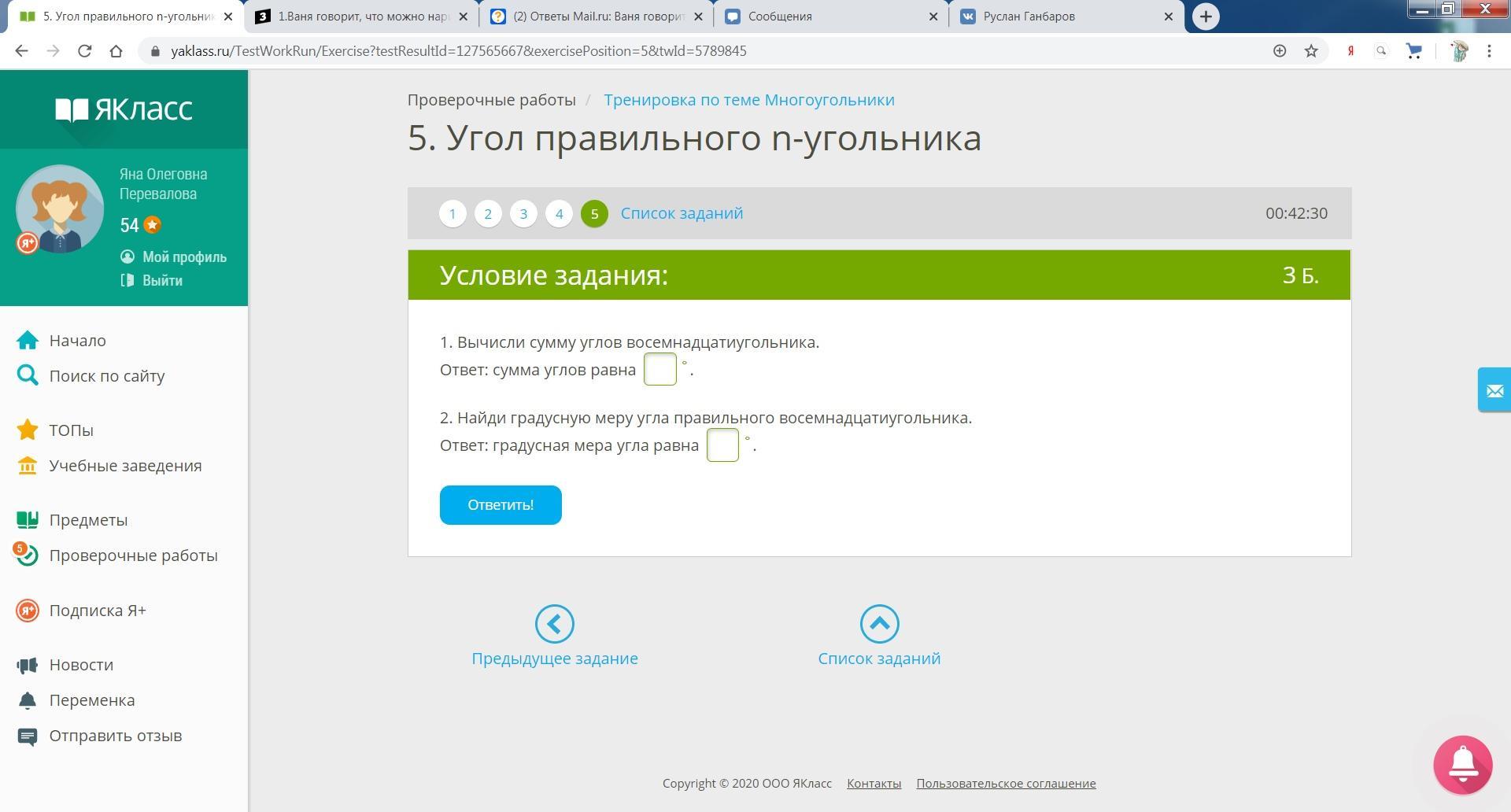Go to exercise number 4
The image size is (1511, 812).
[559, 213]
